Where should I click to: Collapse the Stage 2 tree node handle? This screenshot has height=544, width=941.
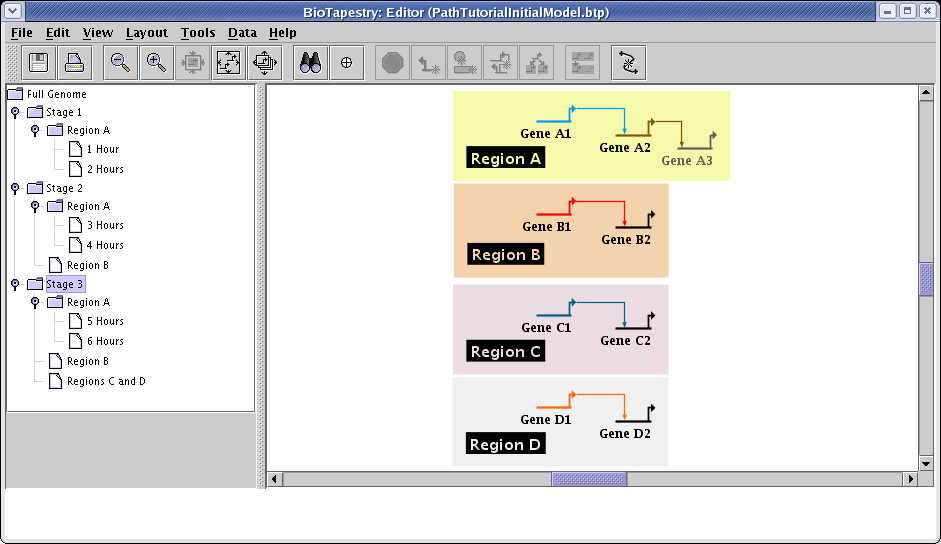[15, 188]
